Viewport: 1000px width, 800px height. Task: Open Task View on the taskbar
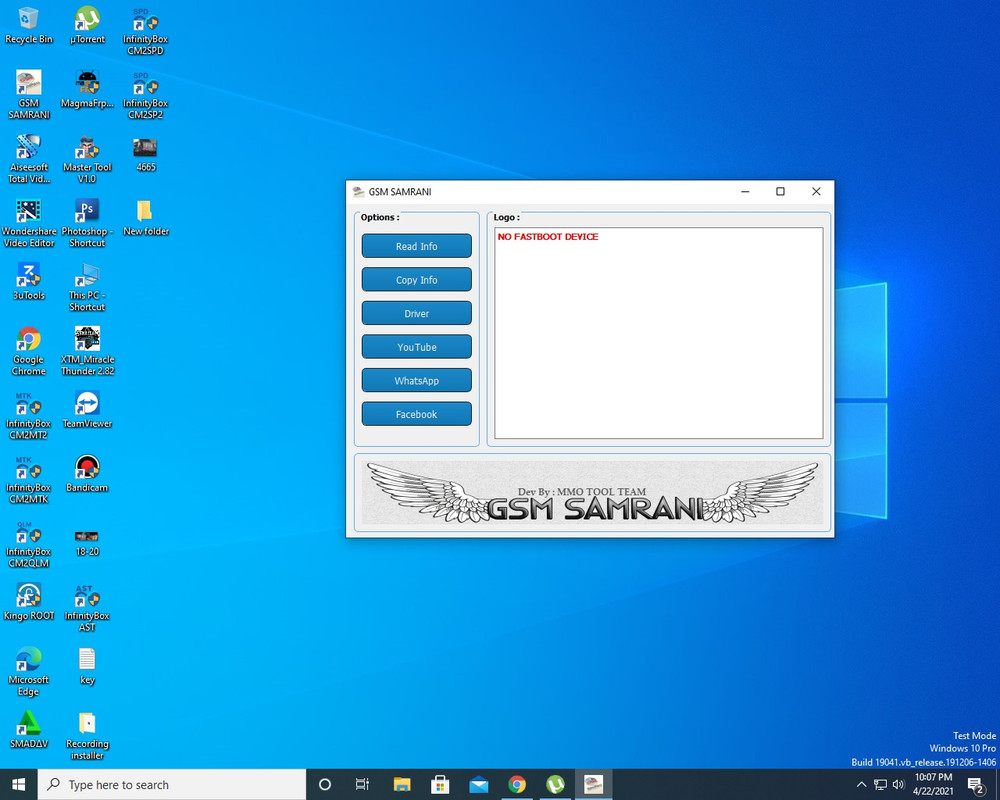[362, 784]
